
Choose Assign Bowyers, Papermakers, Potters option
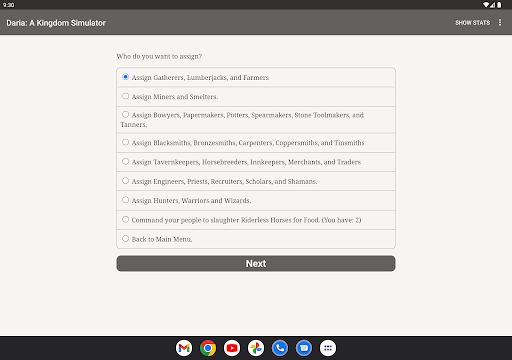(x=256, y=120)
